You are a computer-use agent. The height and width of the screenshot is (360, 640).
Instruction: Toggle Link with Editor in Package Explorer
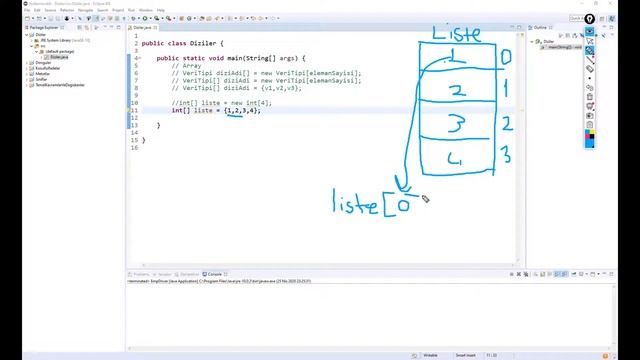(87, 27)
